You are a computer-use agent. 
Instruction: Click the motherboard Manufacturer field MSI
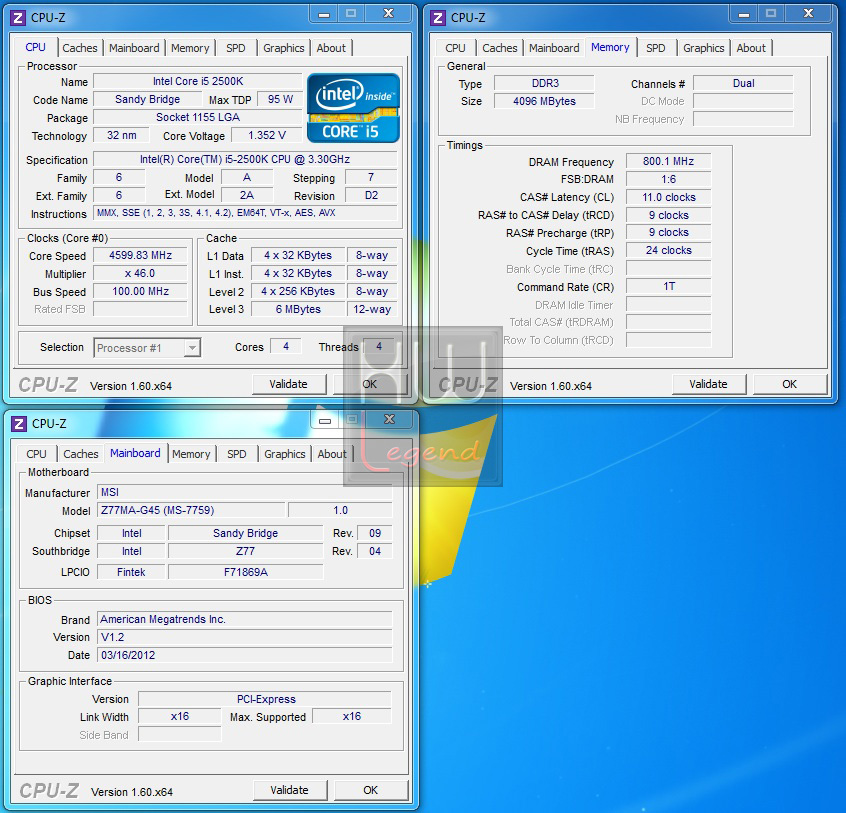pos(245,492)
